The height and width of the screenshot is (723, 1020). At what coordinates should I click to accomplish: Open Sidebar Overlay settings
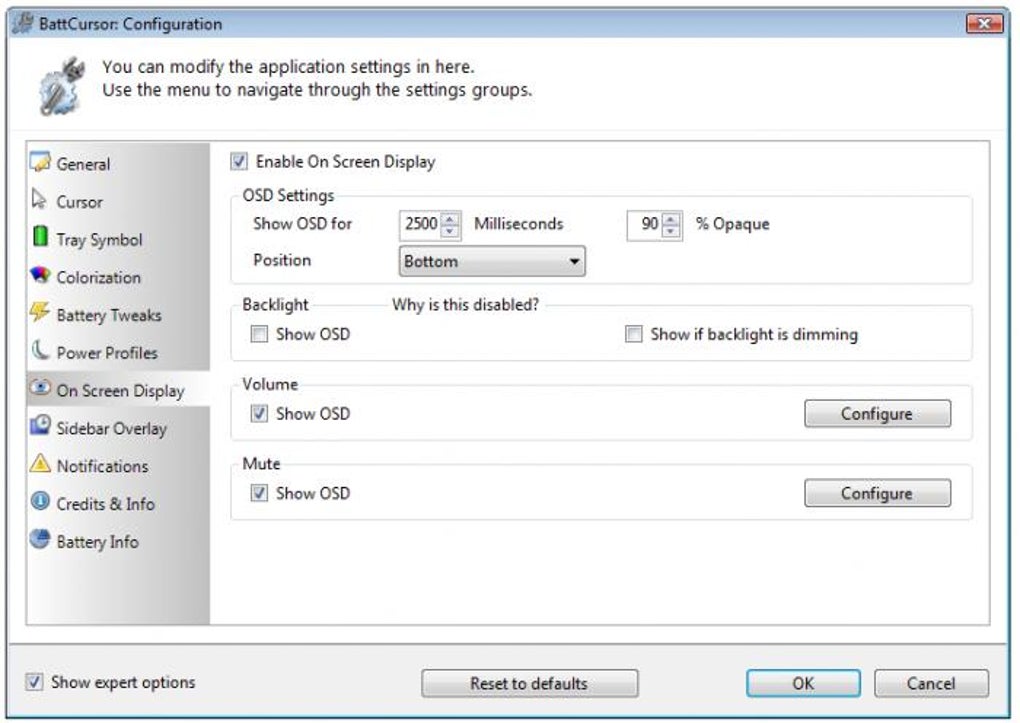pyautogui.click(x=118, y=428)
